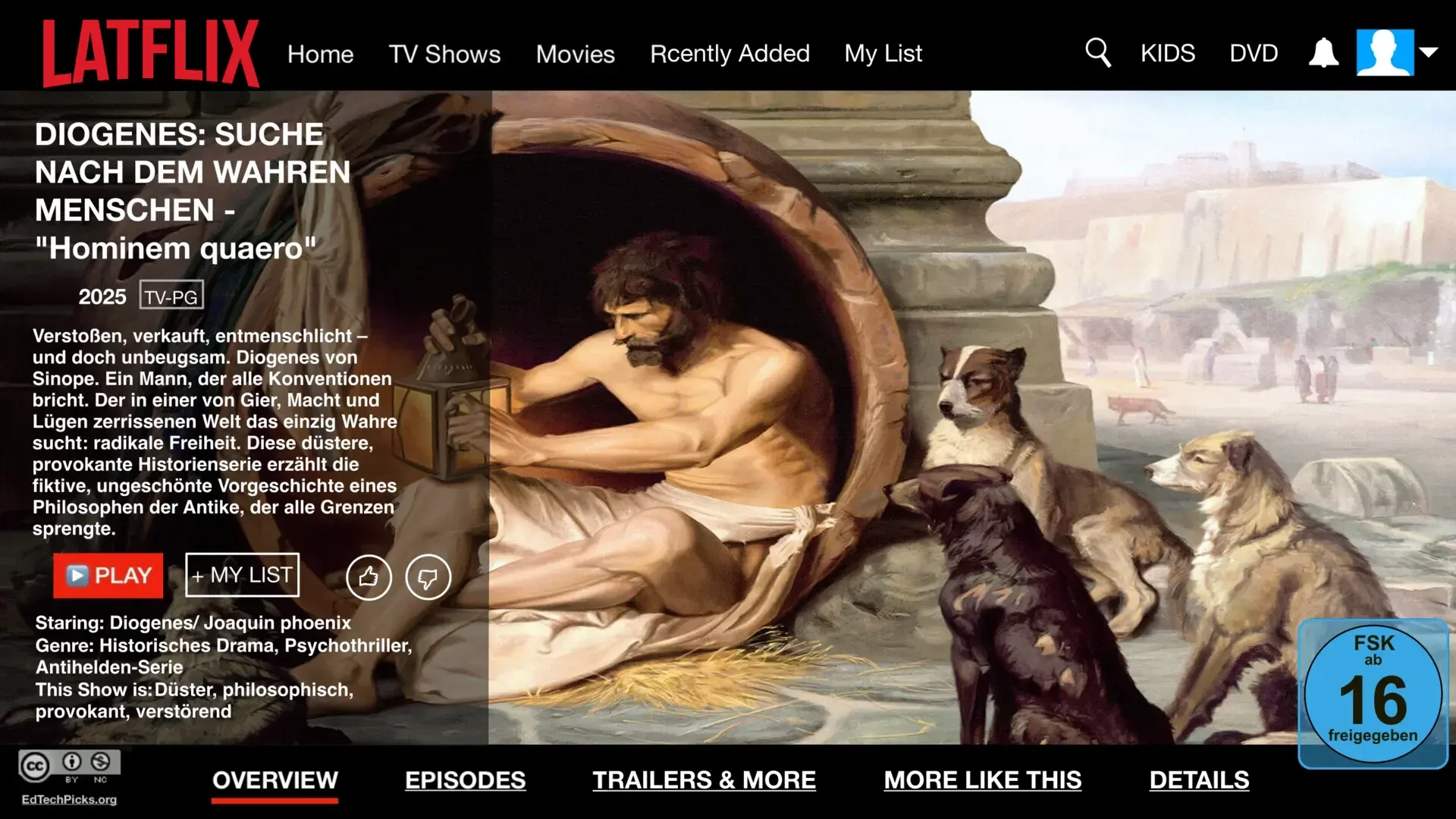Image resolution: width=1456 pixels, height=819 pixels.
Task: Click the LATFLIX logo
Action: (x=150, y=53)
